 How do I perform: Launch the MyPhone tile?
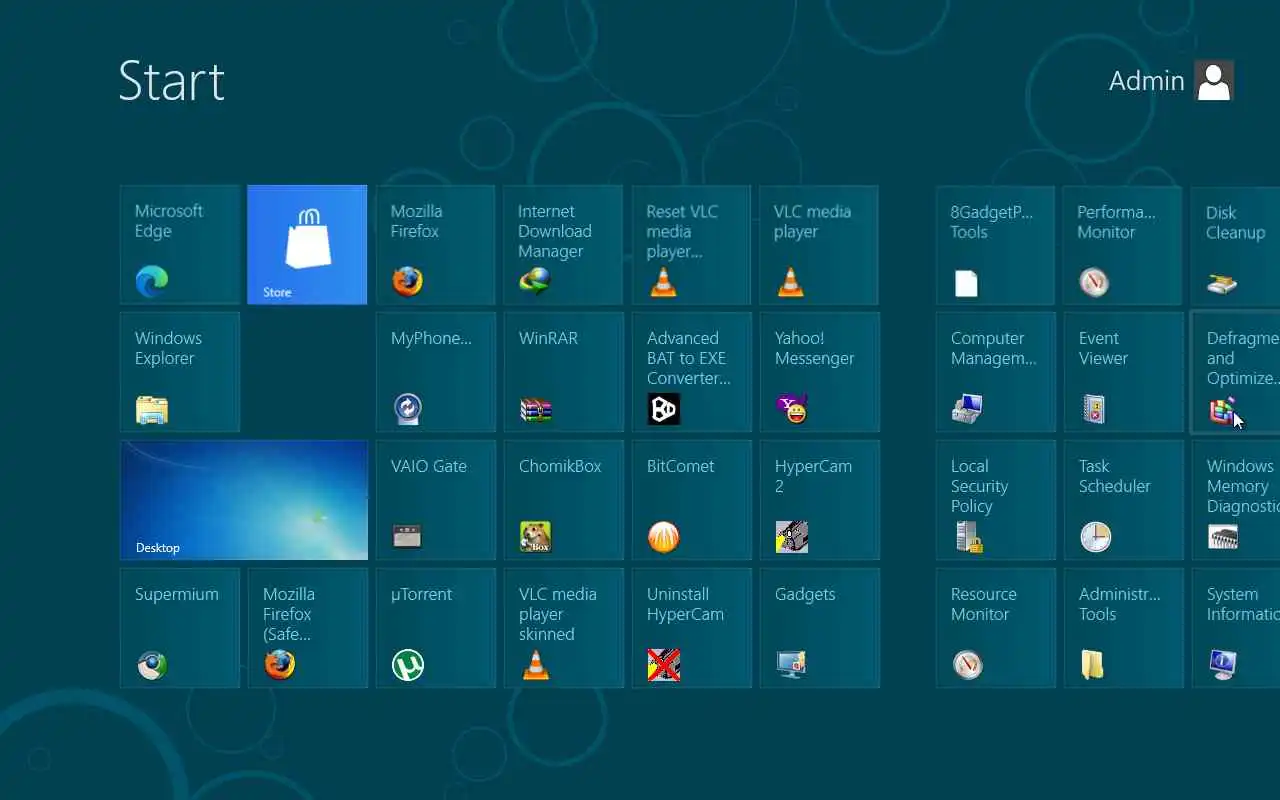click(435, 372)
